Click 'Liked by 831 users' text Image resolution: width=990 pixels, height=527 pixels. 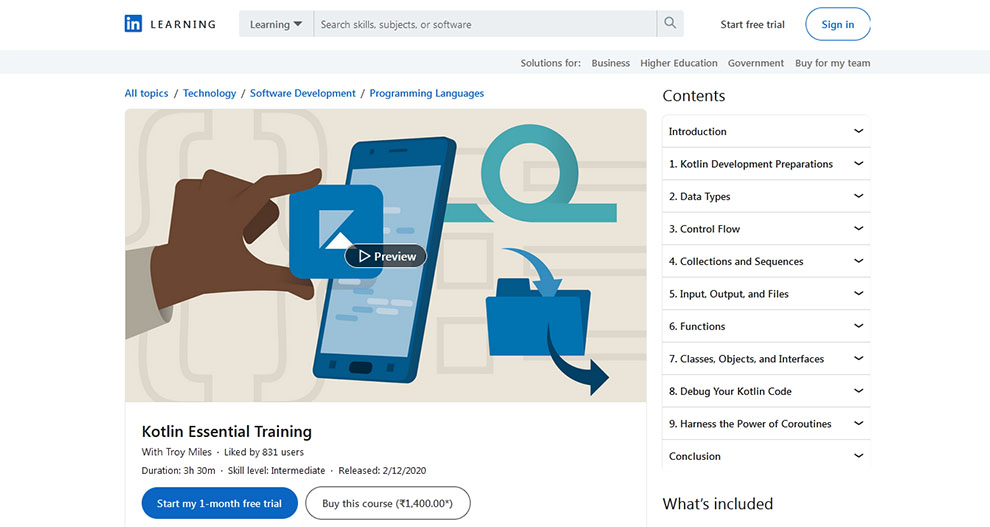click(x=264, y=452)
